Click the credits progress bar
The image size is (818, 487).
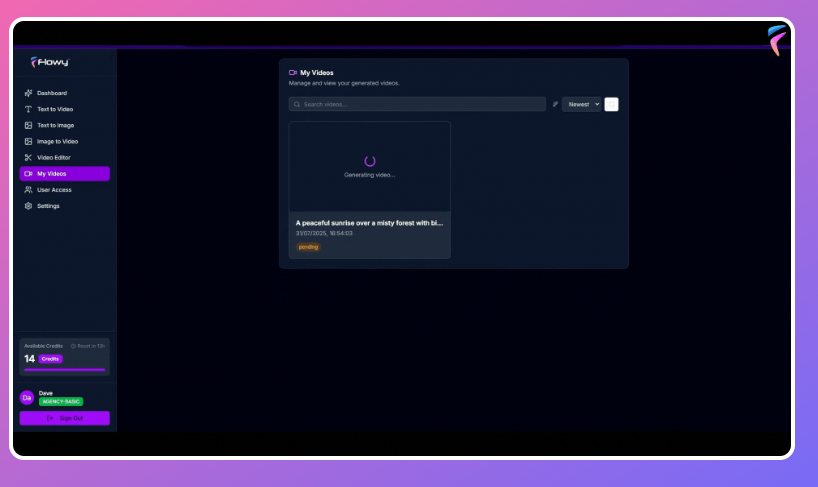click(x=64, y=370)
